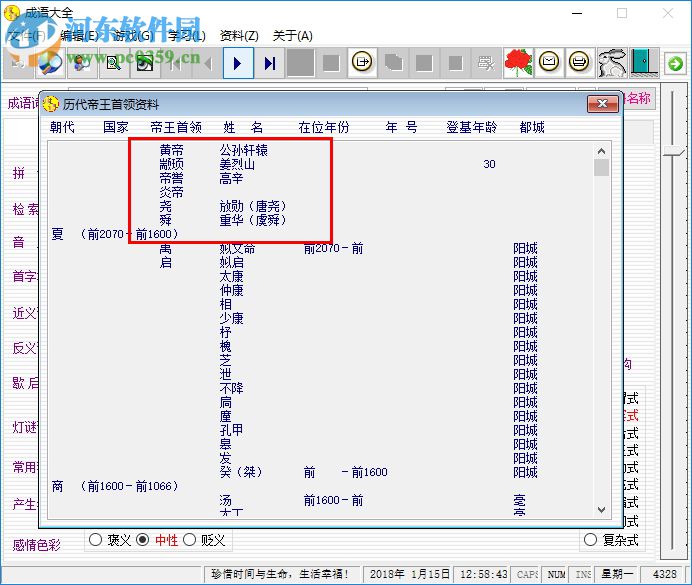This screenshot has height=585, width=692.
Task: Click the printer icon
Action: click(579, 62)
